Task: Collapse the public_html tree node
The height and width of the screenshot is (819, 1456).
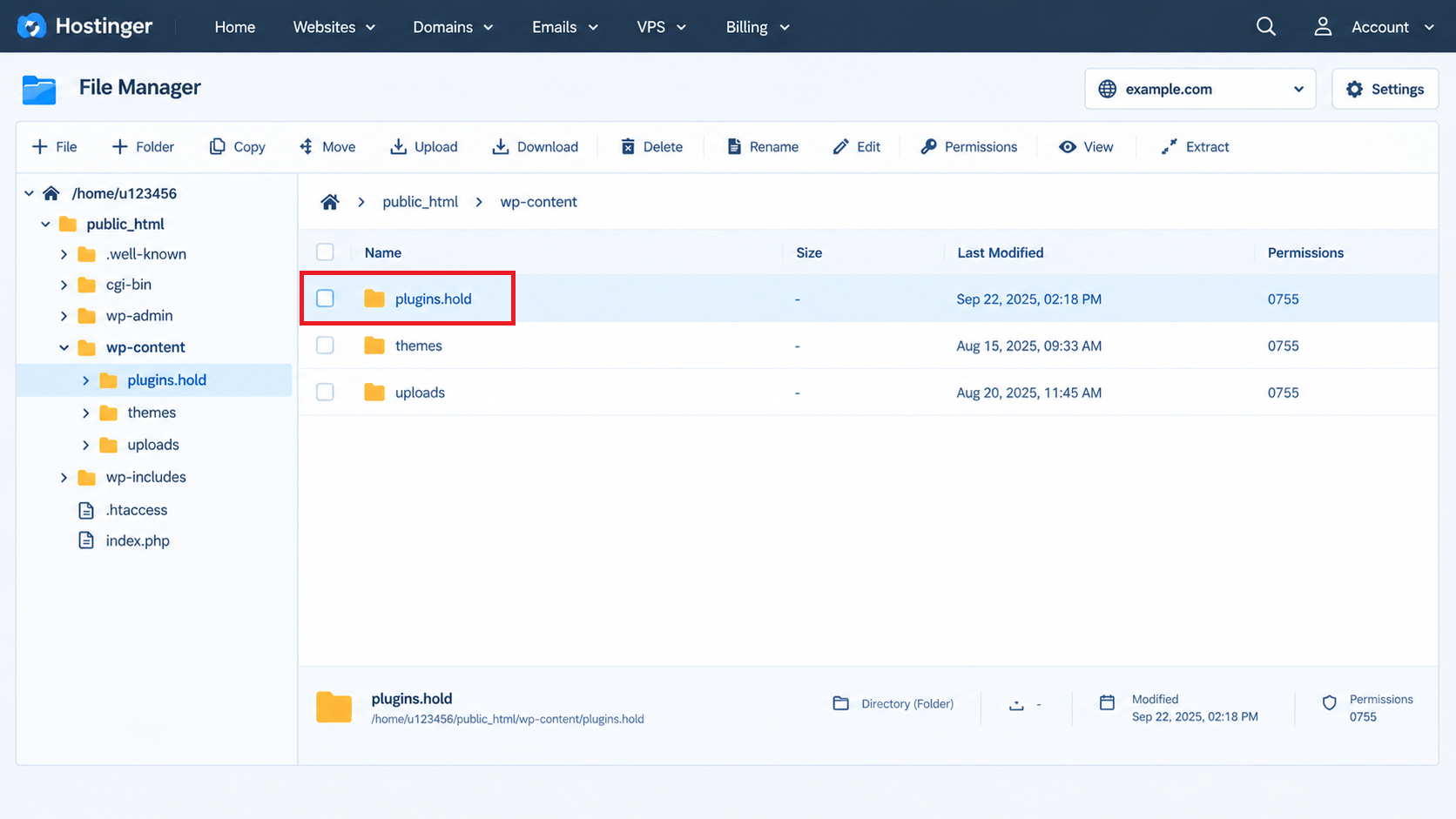Action: 45,225
